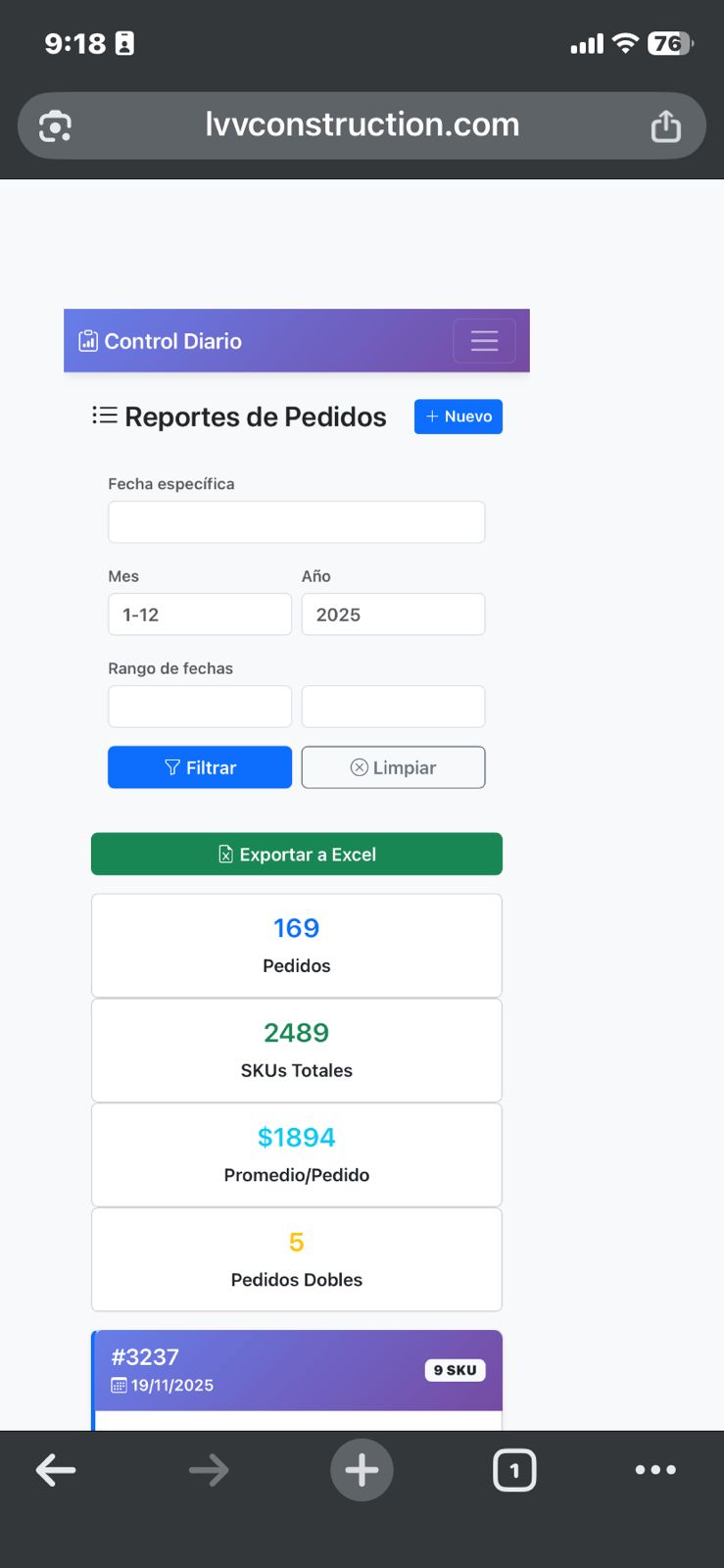Click the Control Diario brand link
The image size is (724, 1568).
click(x=161, y=341)
